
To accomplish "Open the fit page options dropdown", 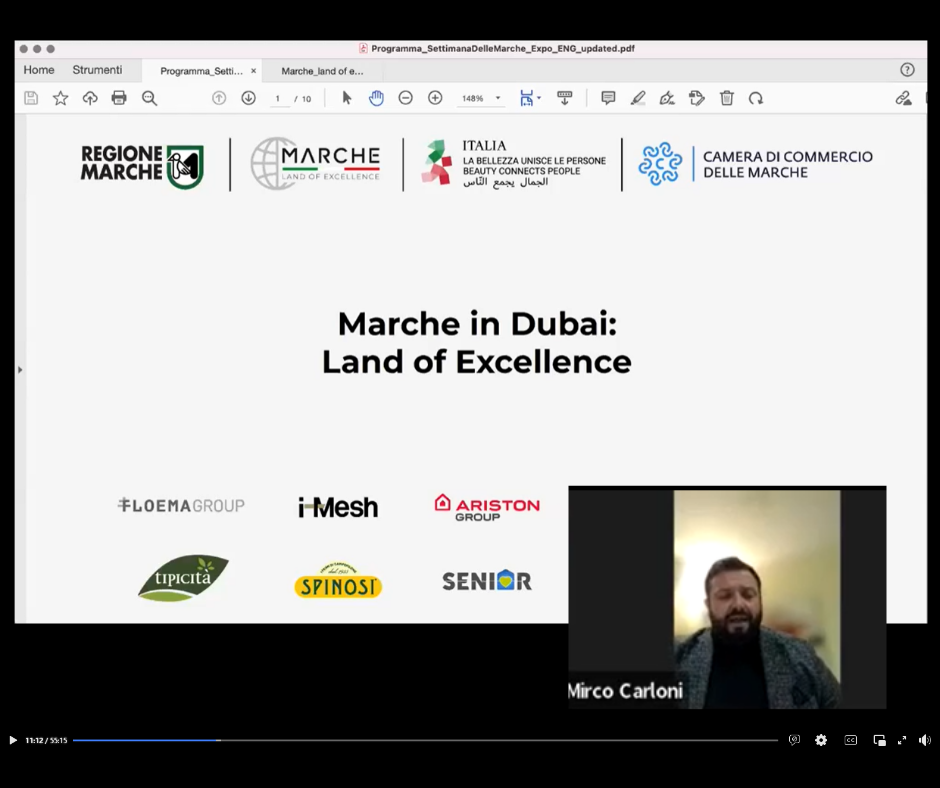I will (x=530, y=98).
